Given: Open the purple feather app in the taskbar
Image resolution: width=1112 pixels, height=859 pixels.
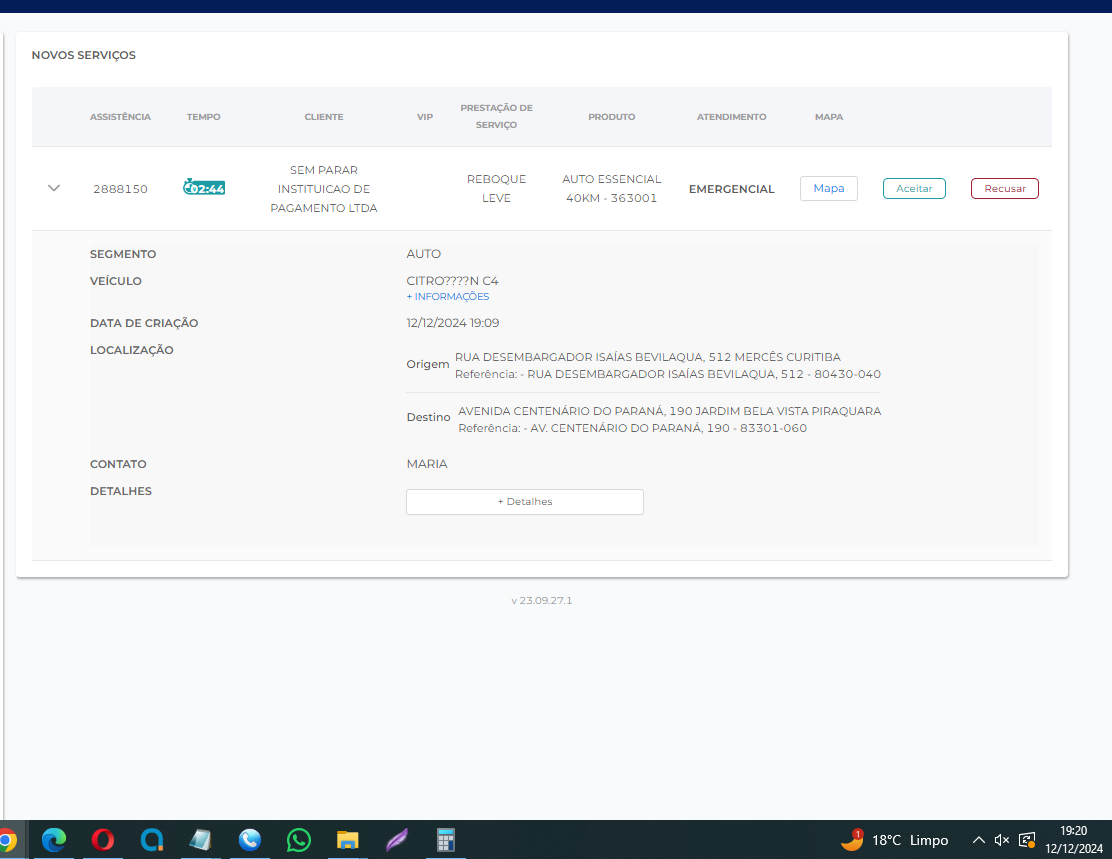Looking at the screenshot, I should click(x=397, y=840).
